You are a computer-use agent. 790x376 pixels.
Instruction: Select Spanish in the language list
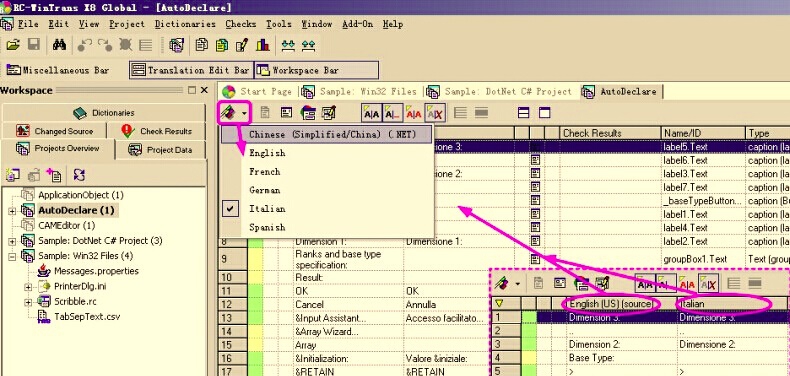(x=327, y=227)
